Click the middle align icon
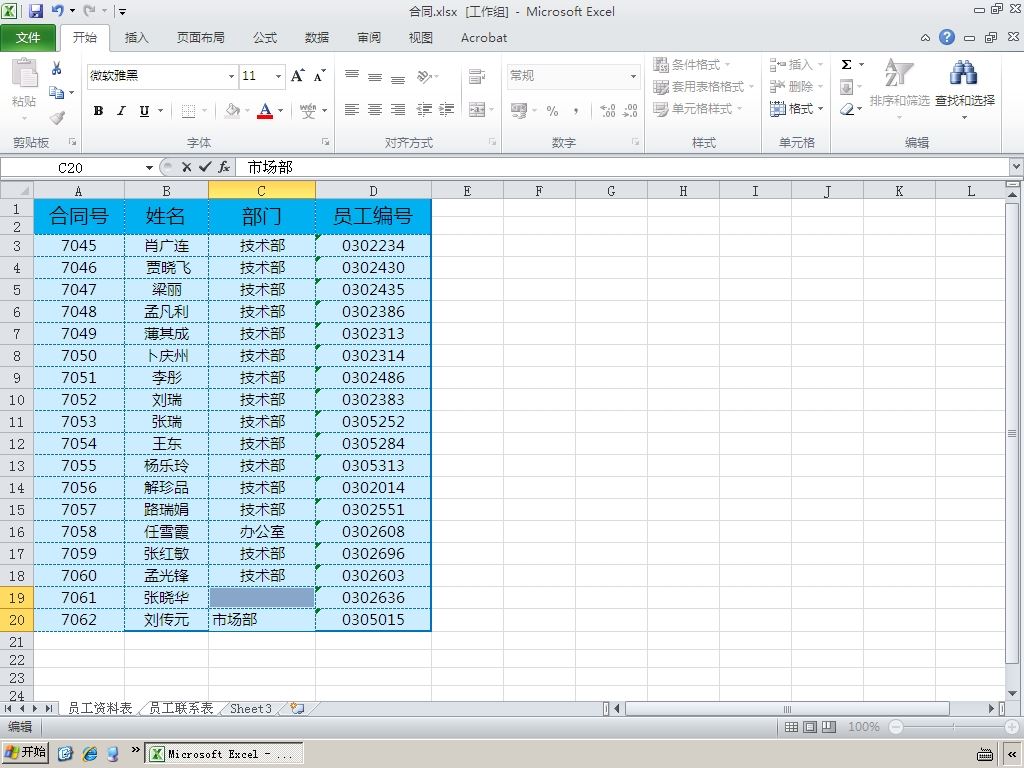The image size is (1024, 768). click(375, 76)
